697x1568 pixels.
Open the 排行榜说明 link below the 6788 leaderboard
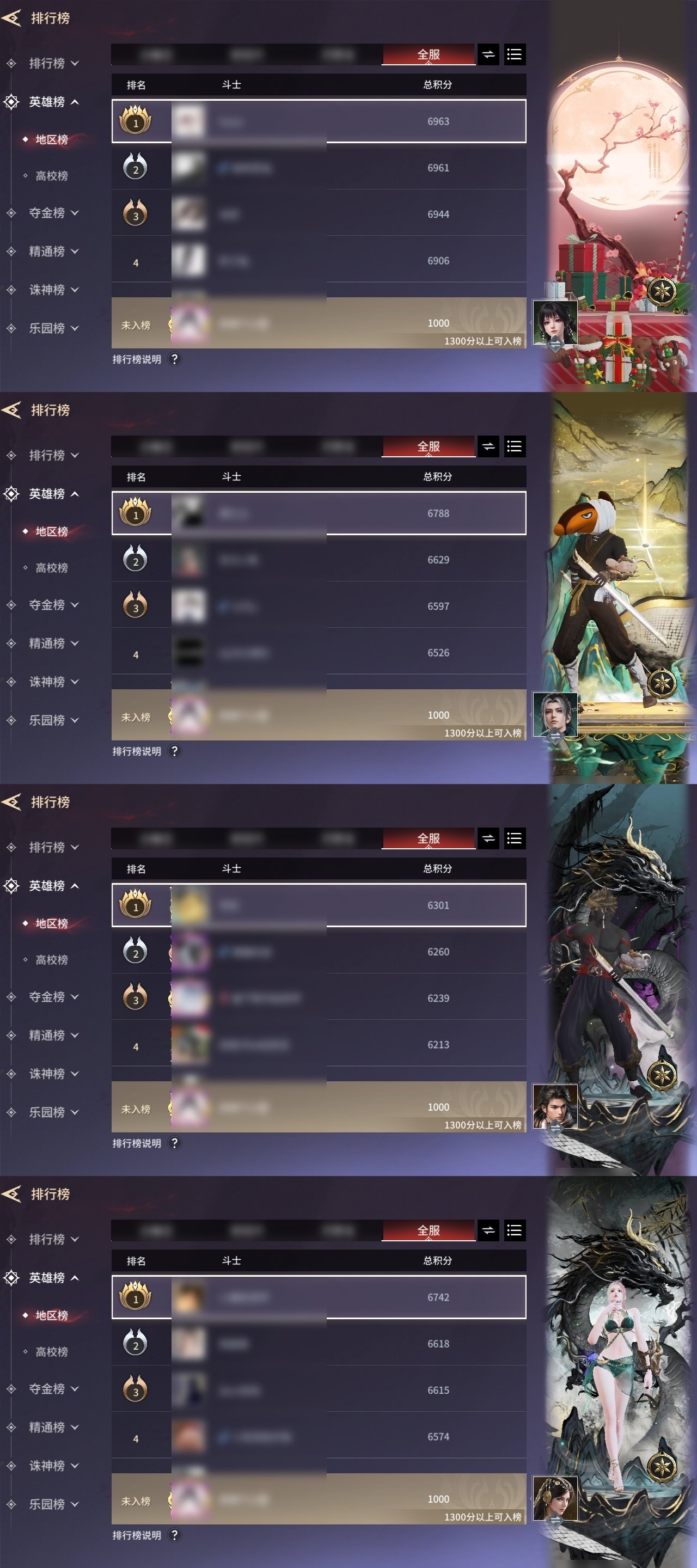tap(137, 751)
